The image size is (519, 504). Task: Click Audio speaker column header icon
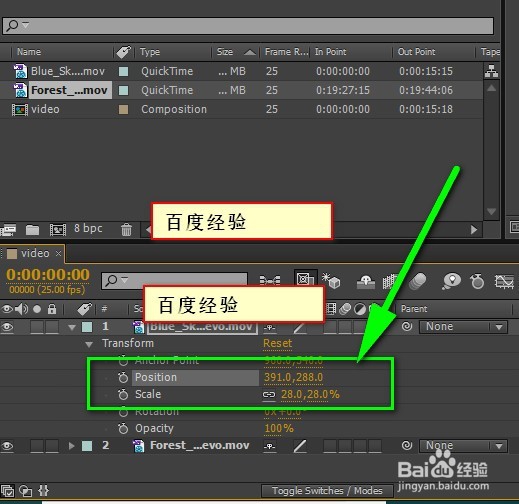[x=22, y=309]
